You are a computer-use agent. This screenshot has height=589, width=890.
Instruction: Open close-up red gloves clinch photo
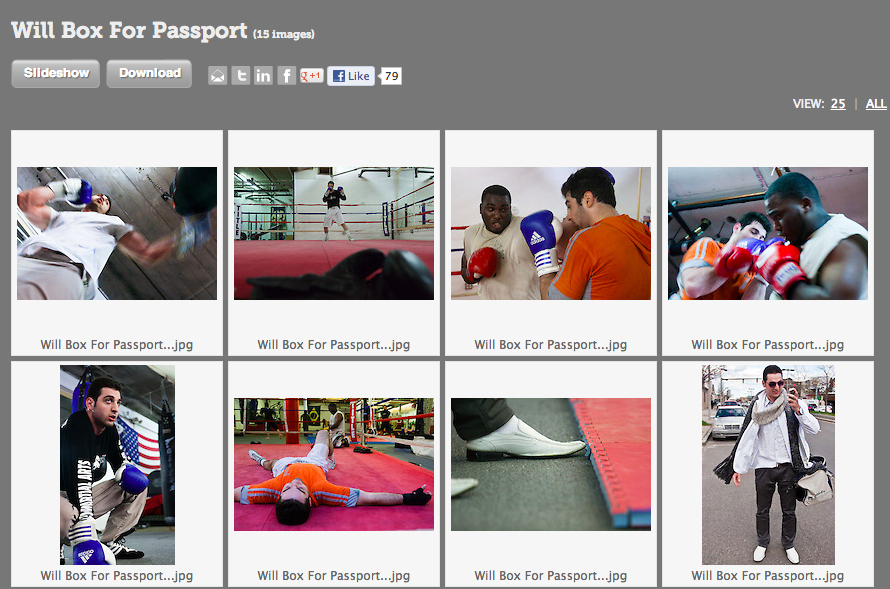tap(767, 233)
